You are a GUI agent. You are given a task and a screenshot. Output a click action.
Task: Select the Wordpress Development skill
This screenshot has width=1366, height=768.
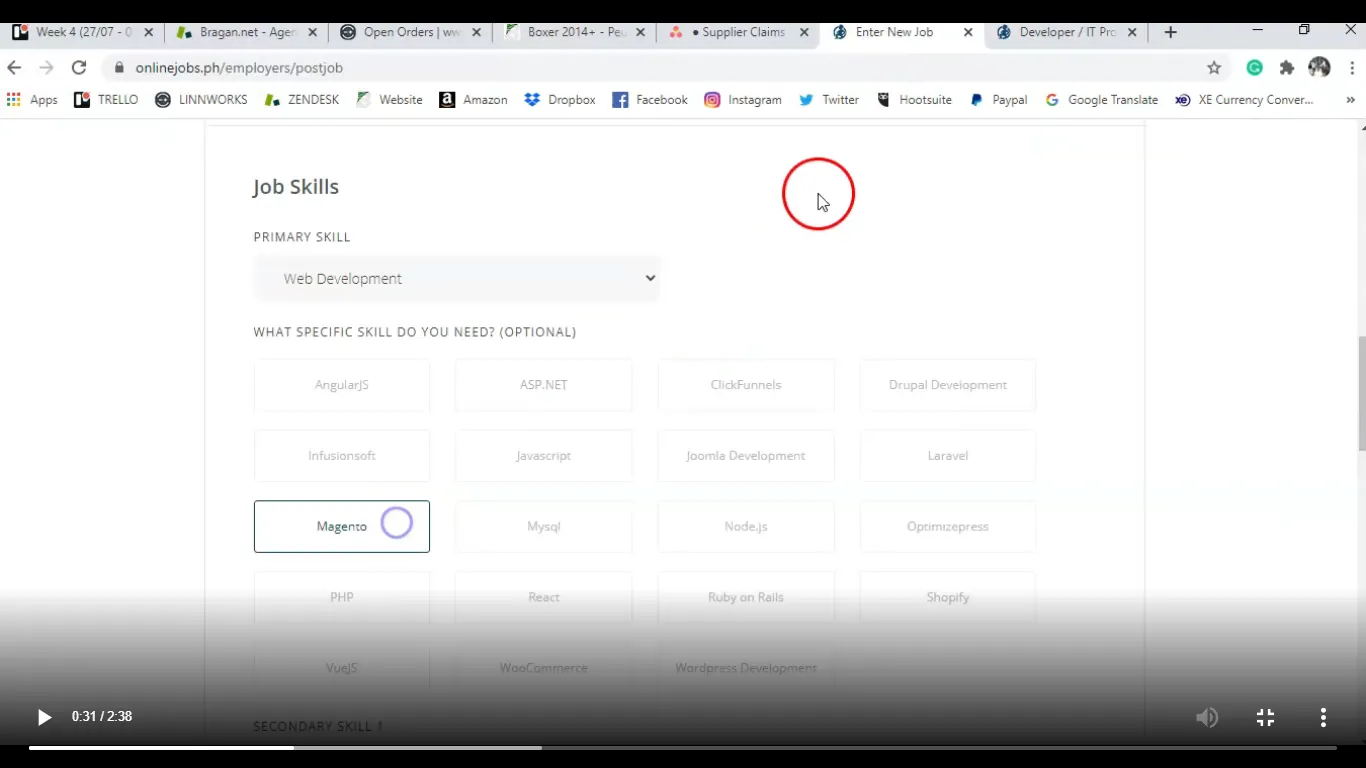pos(746,668)
